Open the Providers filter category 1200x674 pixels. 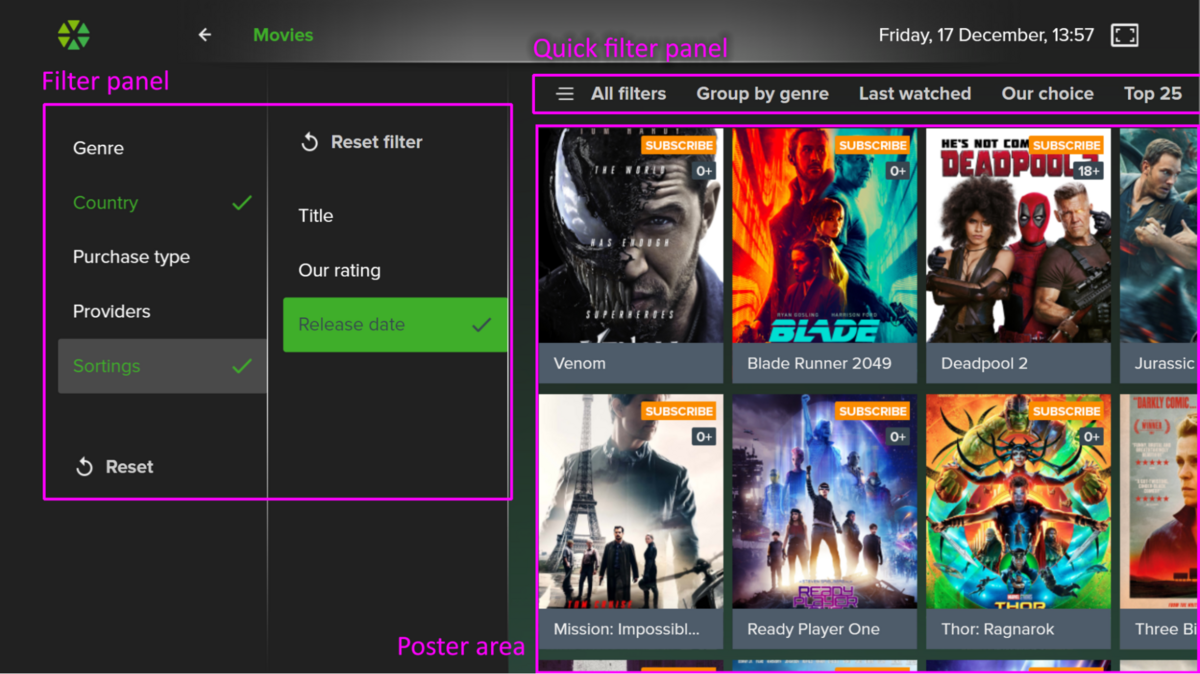click(162, 312)
